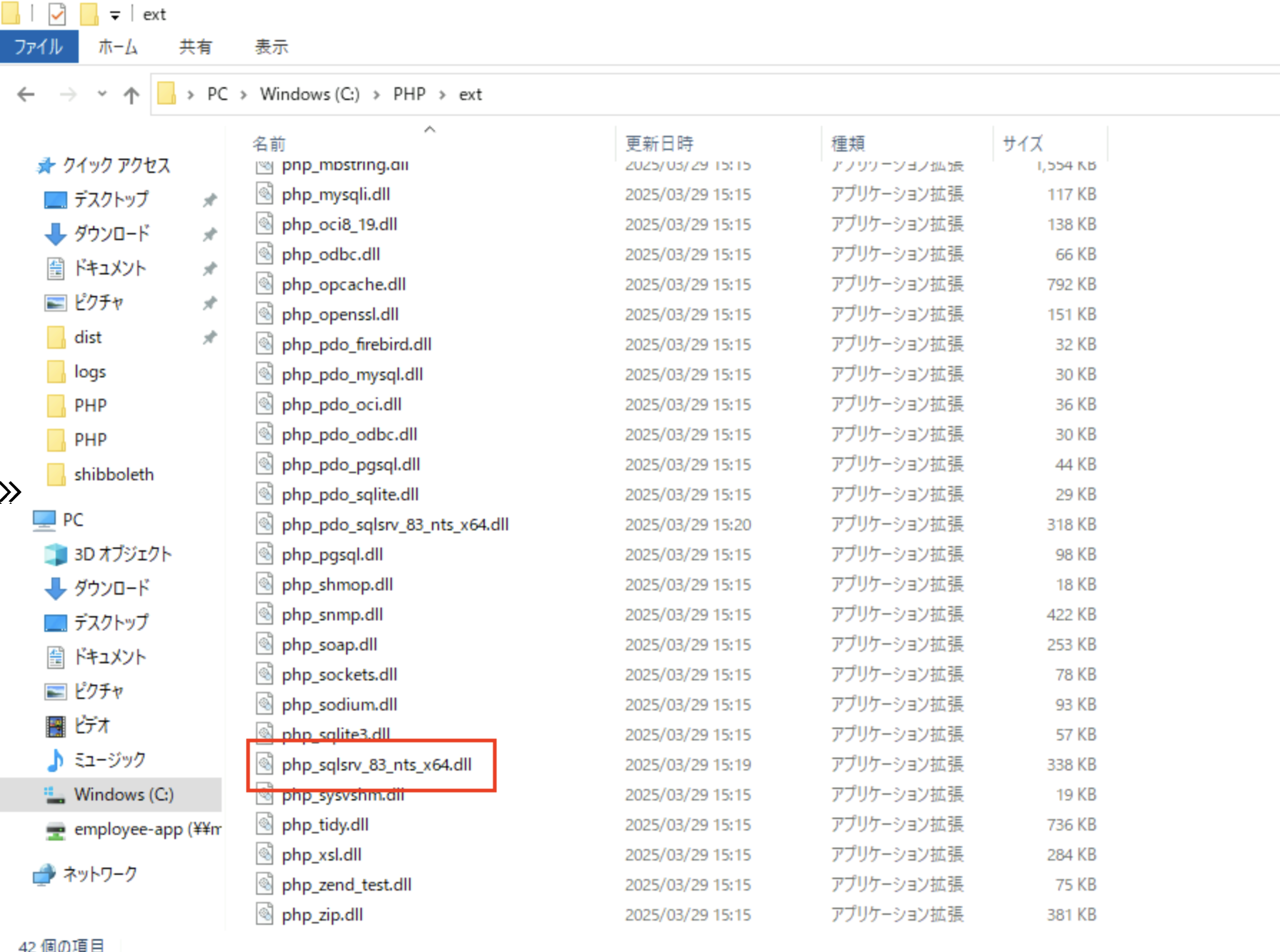Image resolution: width=1280 pixels, height=952 pixels.
Task: Click the ドキュメント icon under PC
Action: [x=56, y=657]
